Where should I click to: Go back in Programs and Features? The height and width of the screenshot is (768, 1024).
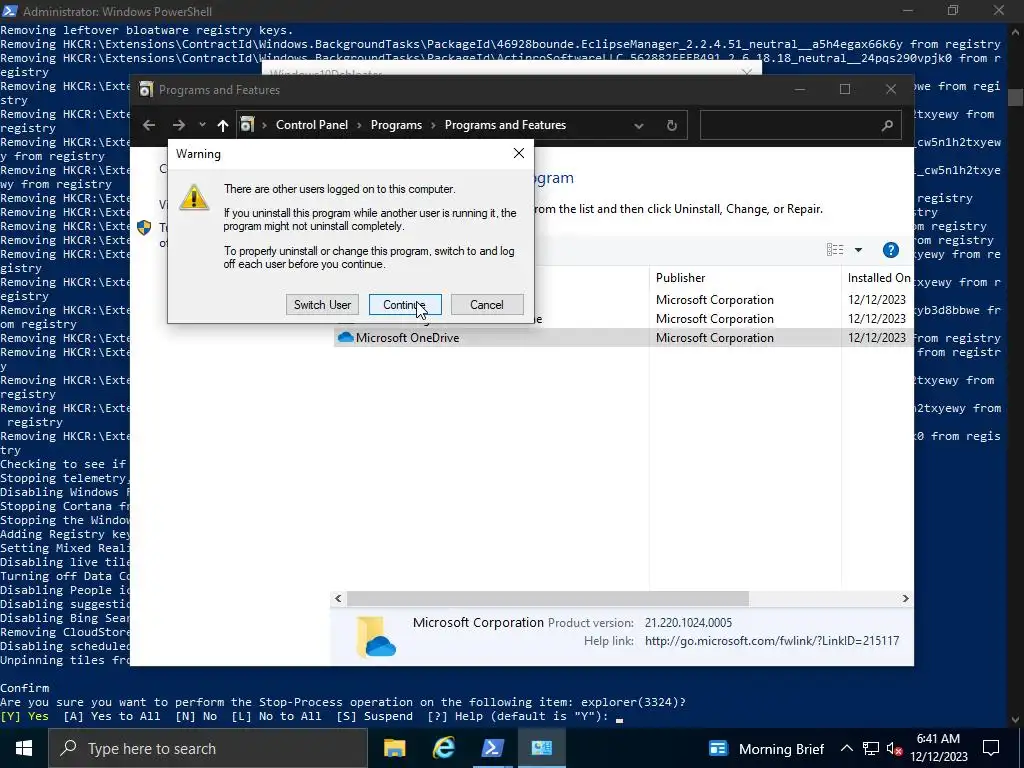coord(149,125)
